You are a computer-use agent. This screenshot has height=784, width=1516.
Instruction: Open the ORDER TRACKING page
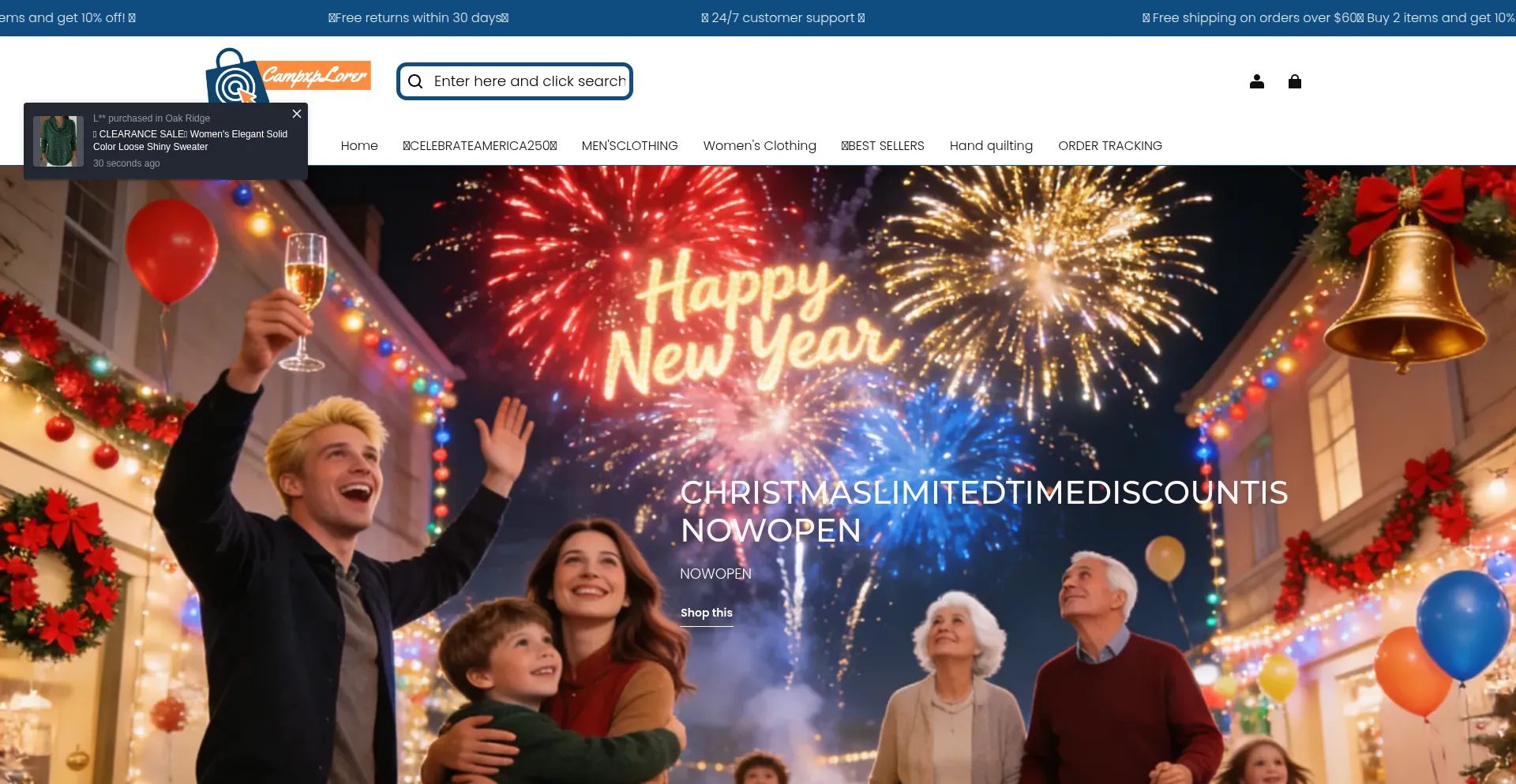pos(1109,146)
